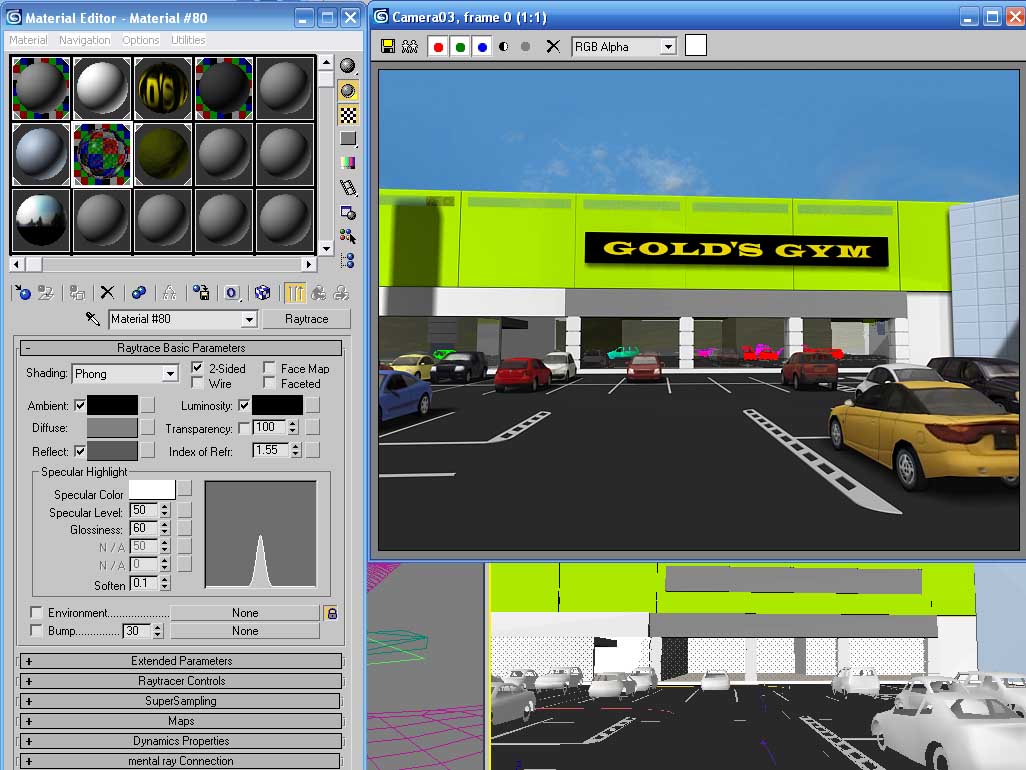Viewport: 1026px width, 770px height.
Task: Pick material from object eyedropper icon
Action: point(92,319)
